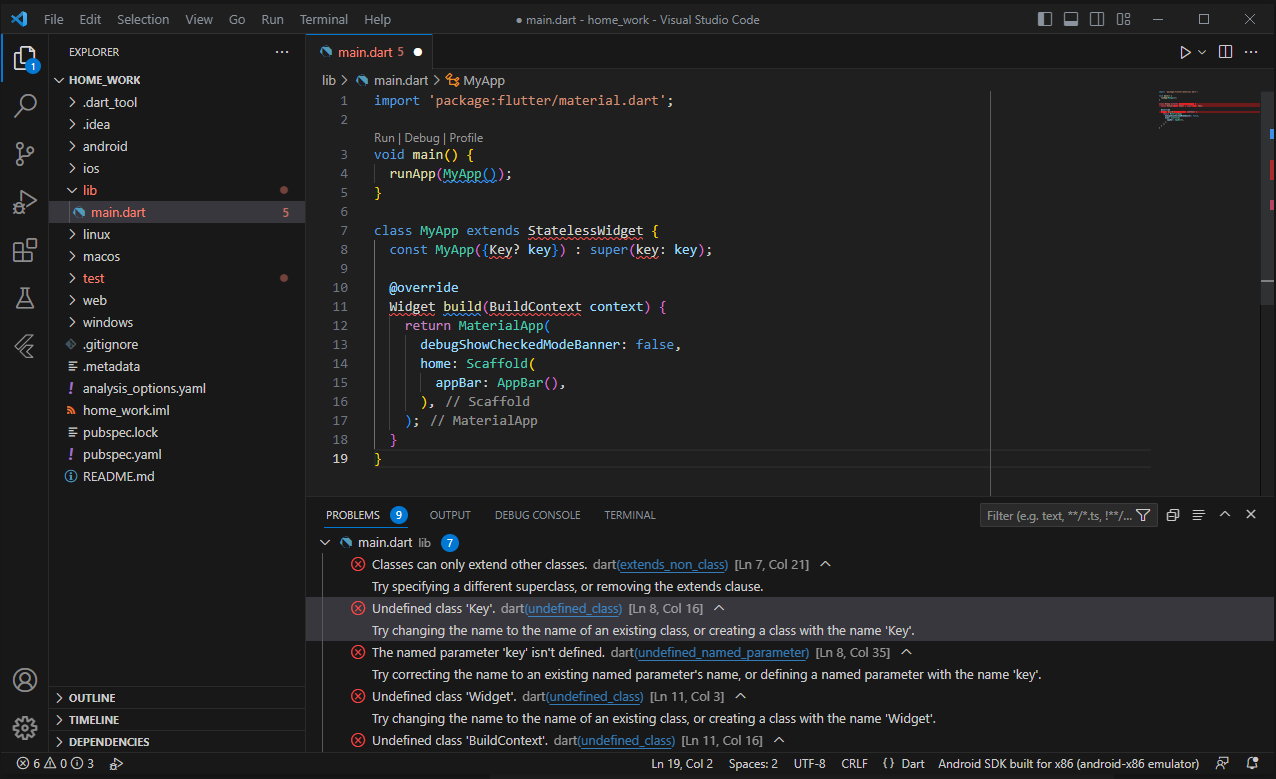Open the Search view icon
Viewport: 1276px width, 779px height.
click(x=25, y=106)
